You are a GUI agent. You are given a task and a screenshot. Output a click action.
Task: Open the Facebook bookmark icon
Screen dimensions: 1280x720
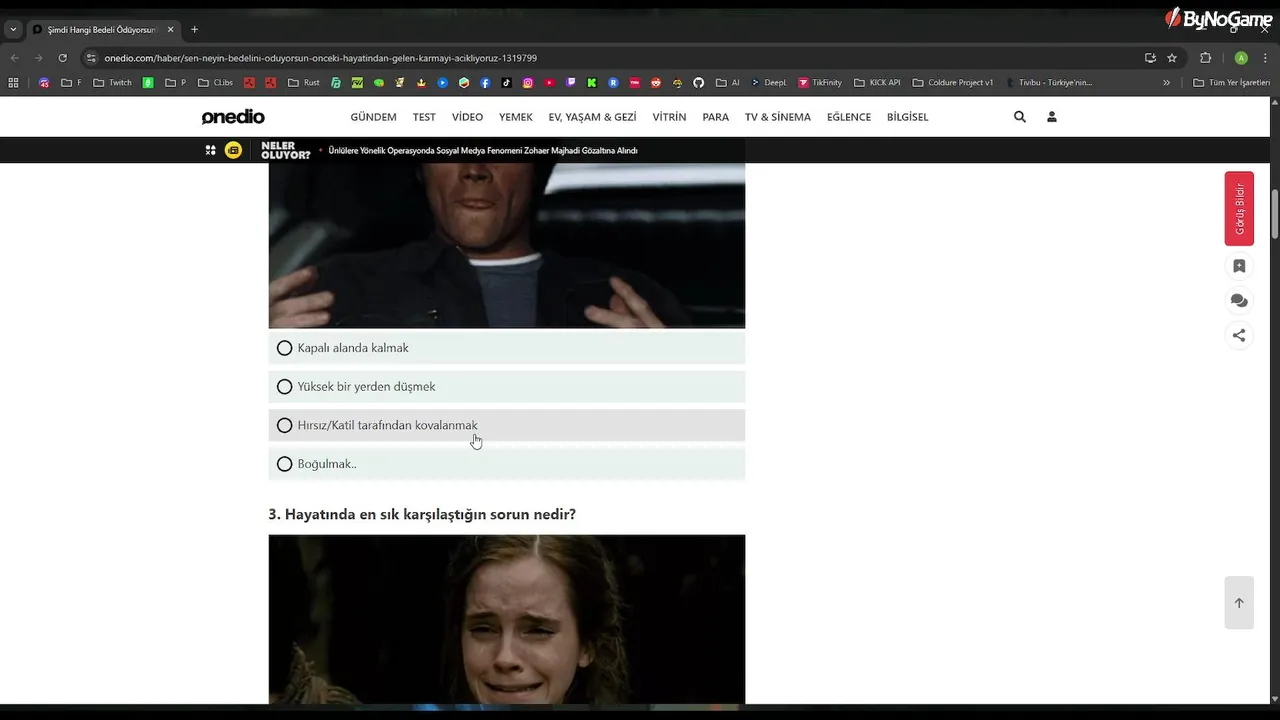point(485,83)
